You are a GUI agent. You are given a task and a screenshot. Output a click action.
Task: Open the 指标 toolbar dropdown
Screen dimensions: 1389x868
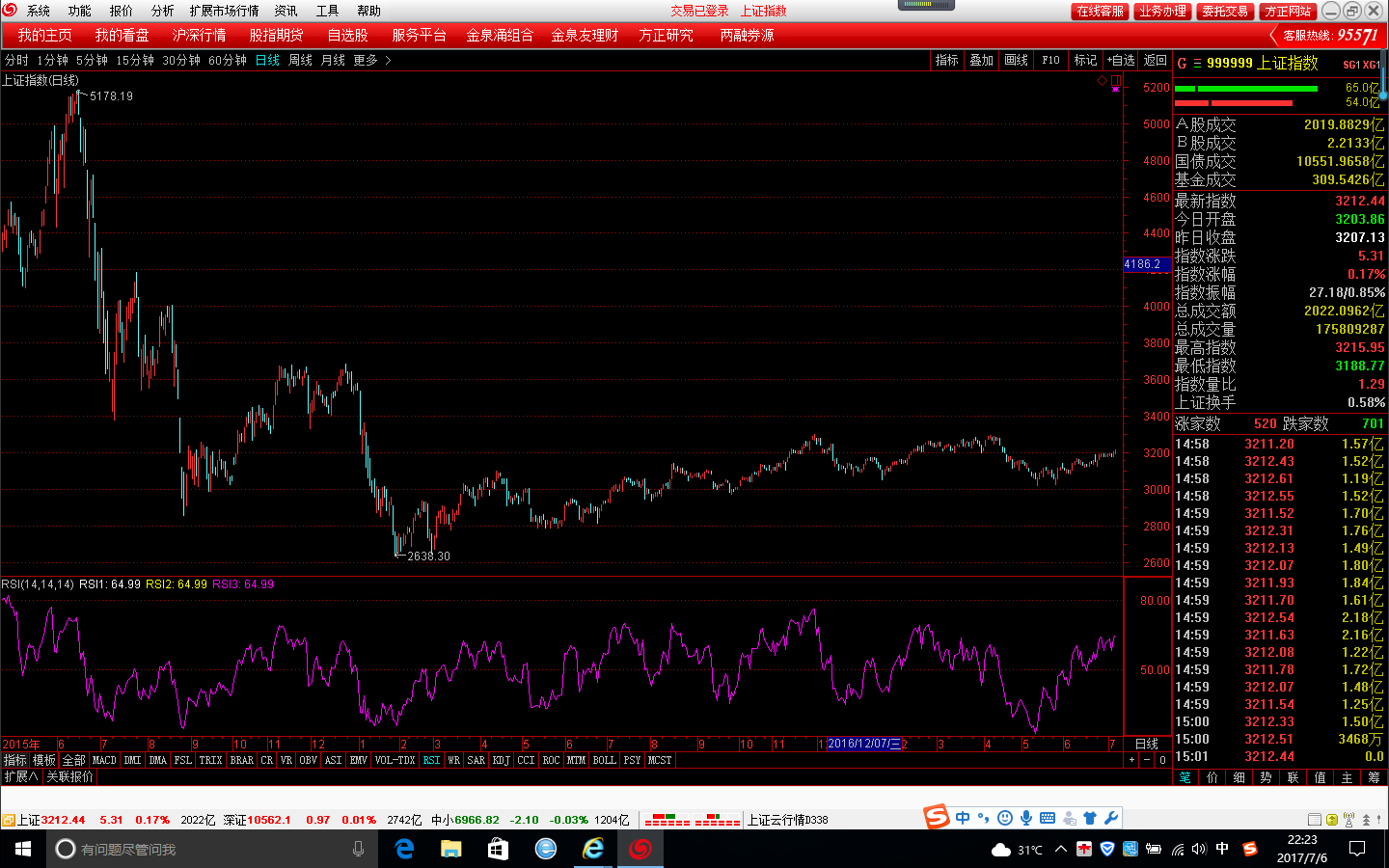pos(946,60)
